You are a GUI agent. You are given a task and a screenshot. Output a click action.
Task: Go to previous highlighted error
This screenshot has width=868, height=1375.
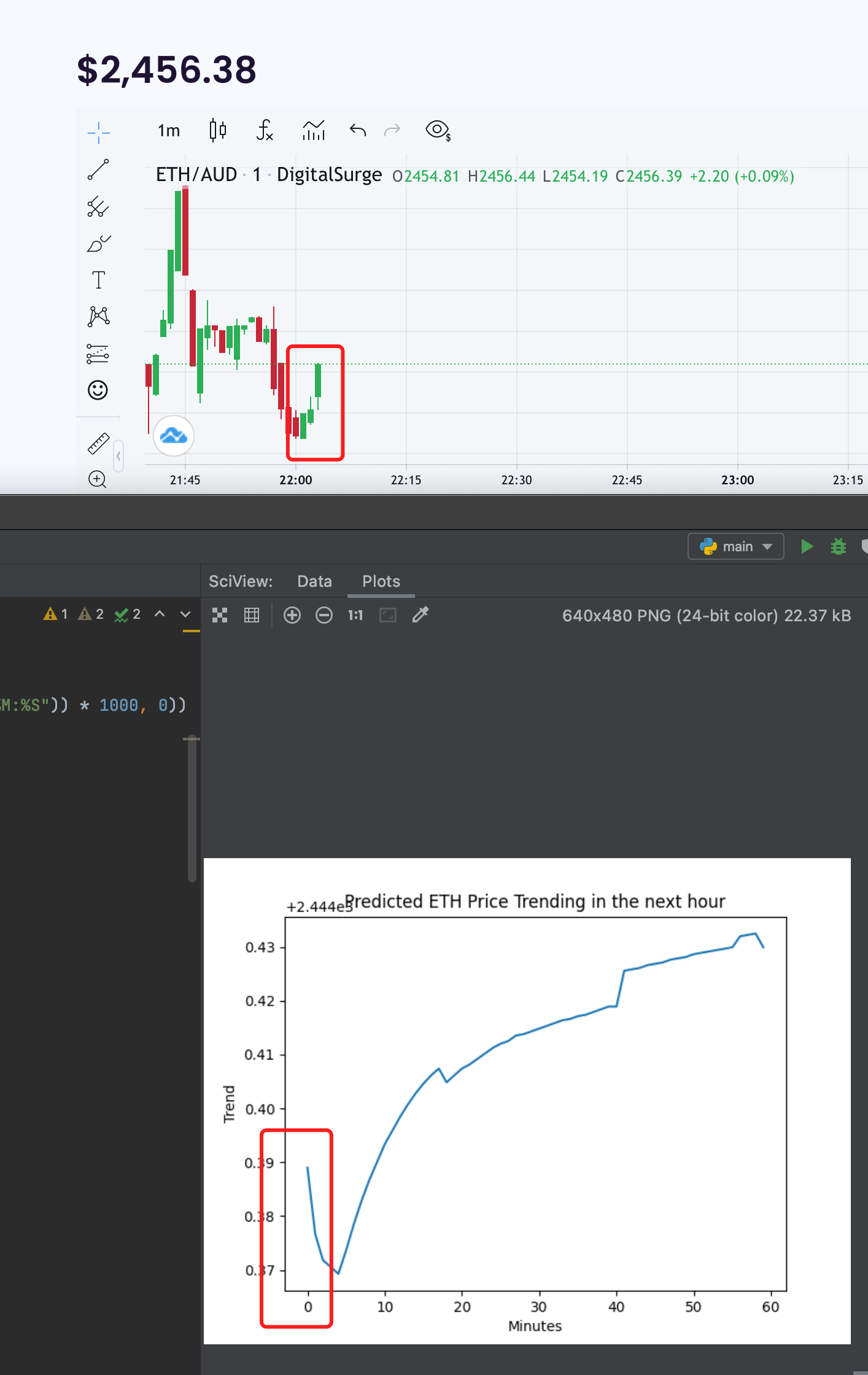click(160, 614)
